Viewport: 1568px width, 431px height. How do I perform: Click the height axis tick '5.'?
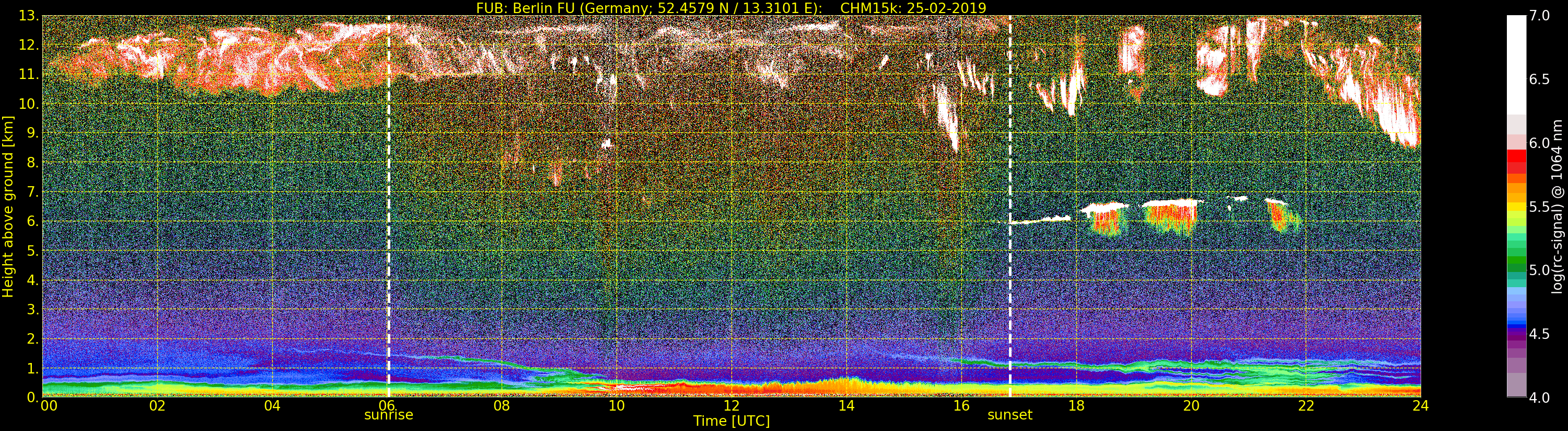pos(32,251)
